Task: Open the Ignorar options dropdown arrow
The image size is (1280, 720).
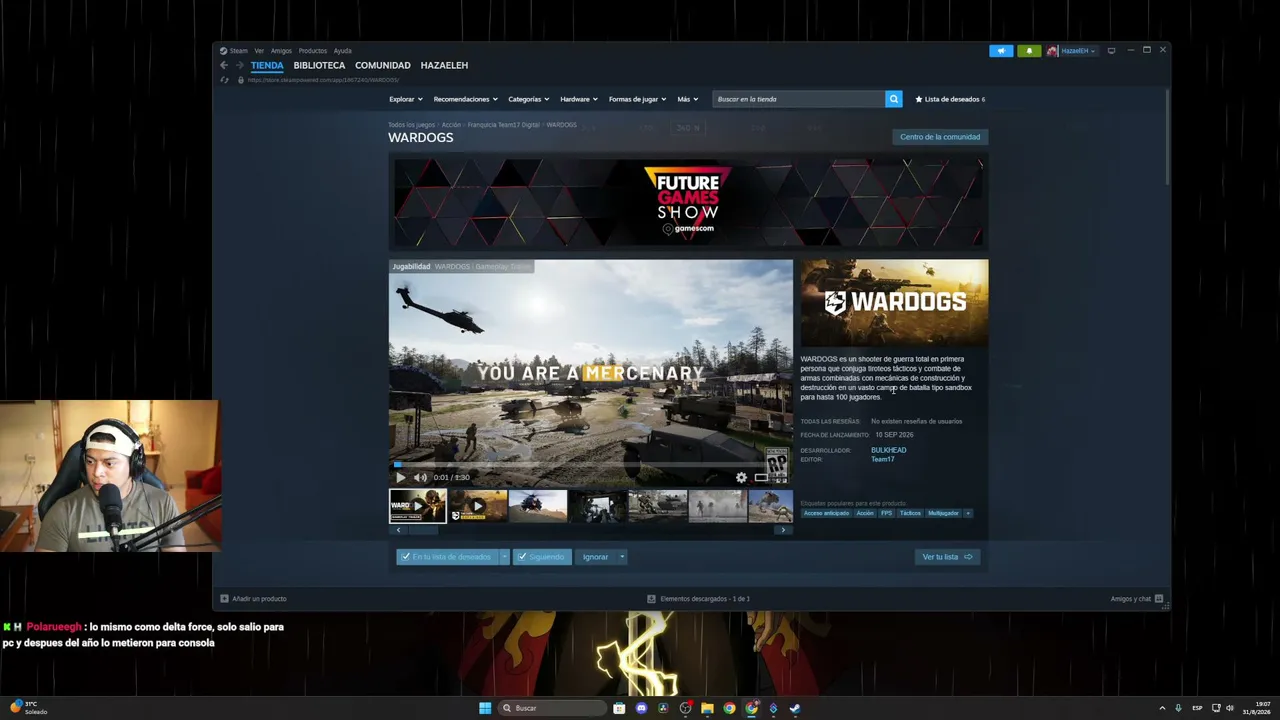Action: click(x=622, y=557)
